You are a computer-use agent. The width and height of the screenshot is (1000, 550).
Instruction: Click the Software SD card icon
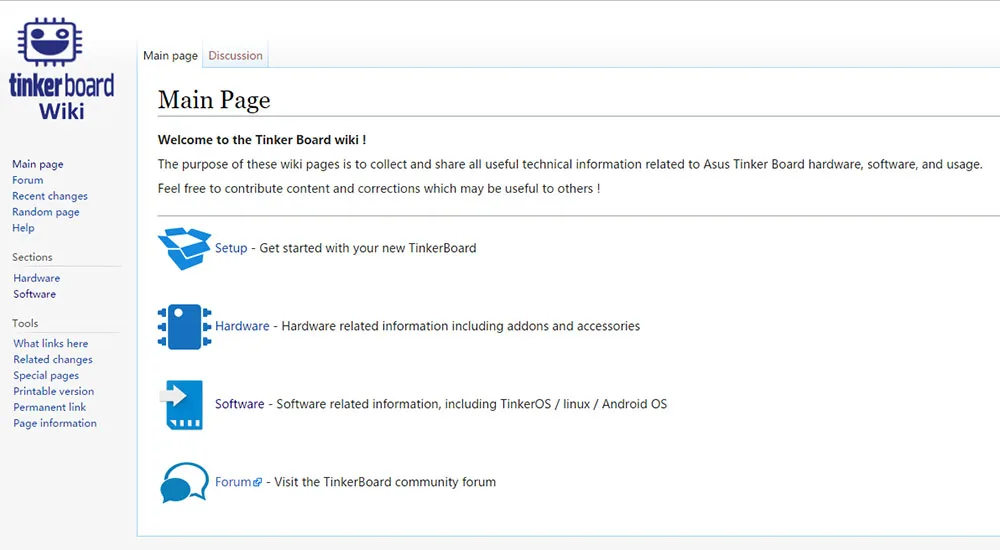pyautogui.click(x=182, y=405)
